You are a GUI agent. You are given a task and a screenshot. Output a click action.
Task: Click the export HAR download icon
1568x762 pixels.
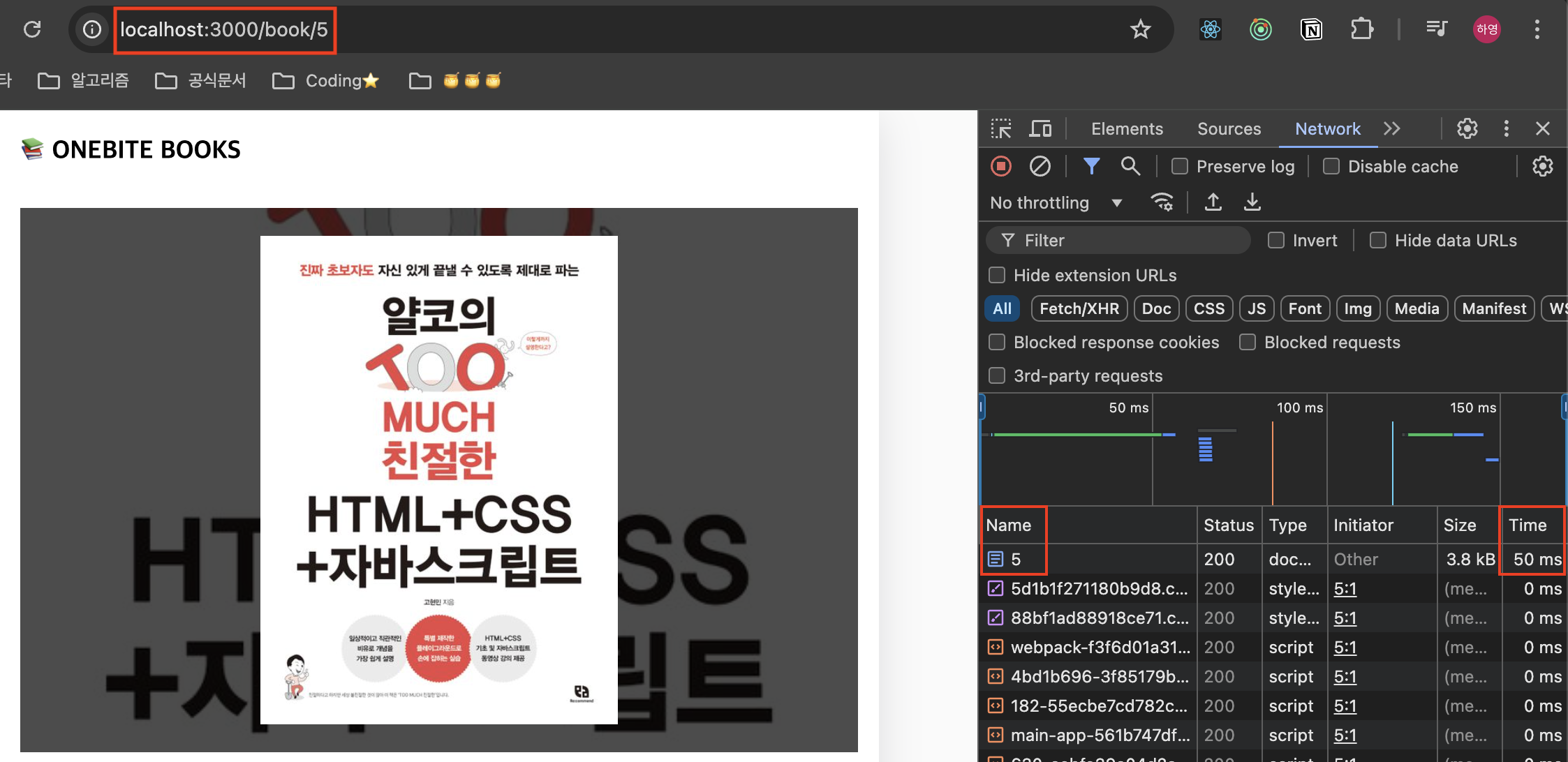pyautogui.click(x=1252, y=202)
